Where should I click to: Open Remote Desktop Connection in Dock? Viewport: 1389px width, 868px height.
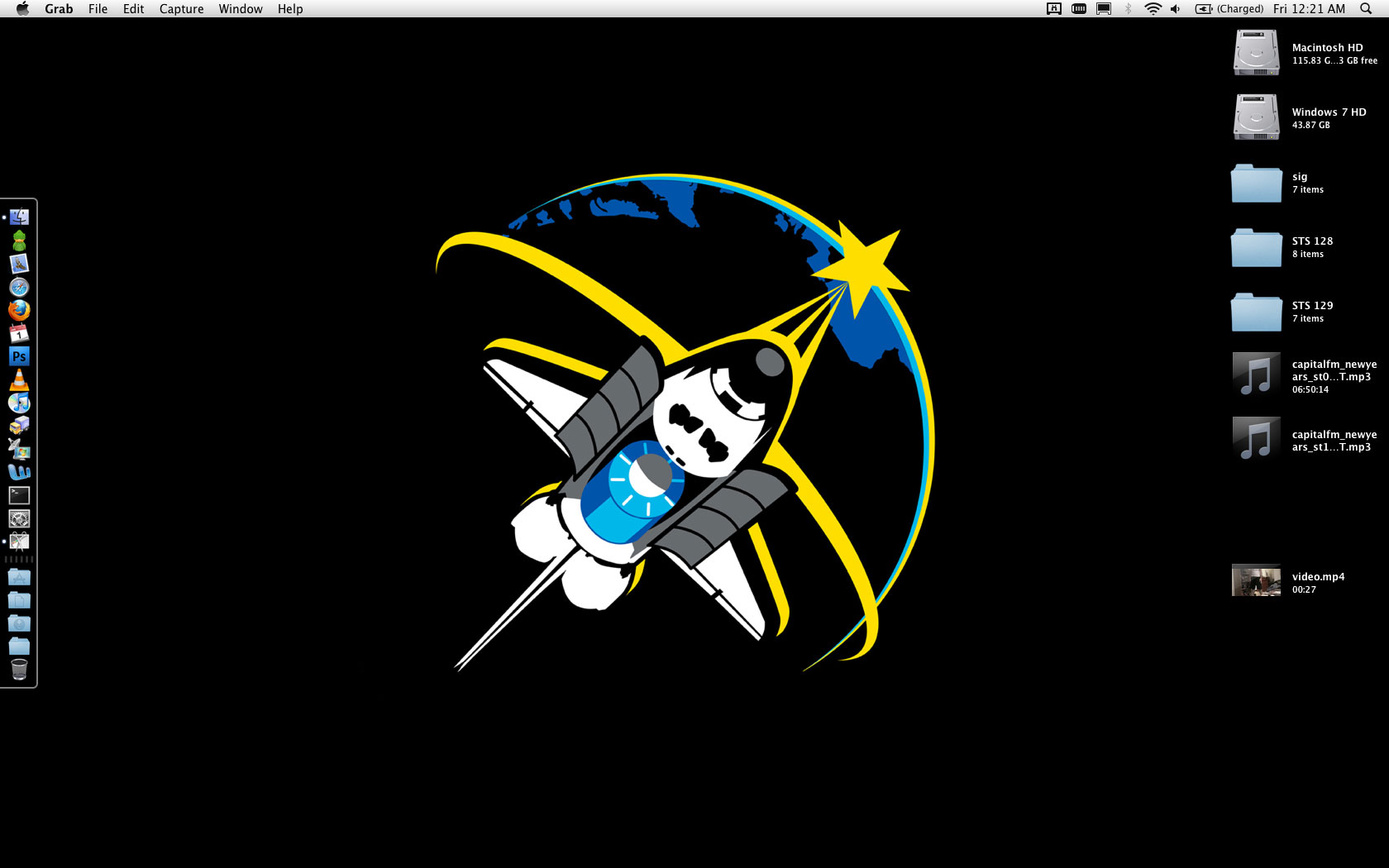pyautogui.click(x=19, y=449)
